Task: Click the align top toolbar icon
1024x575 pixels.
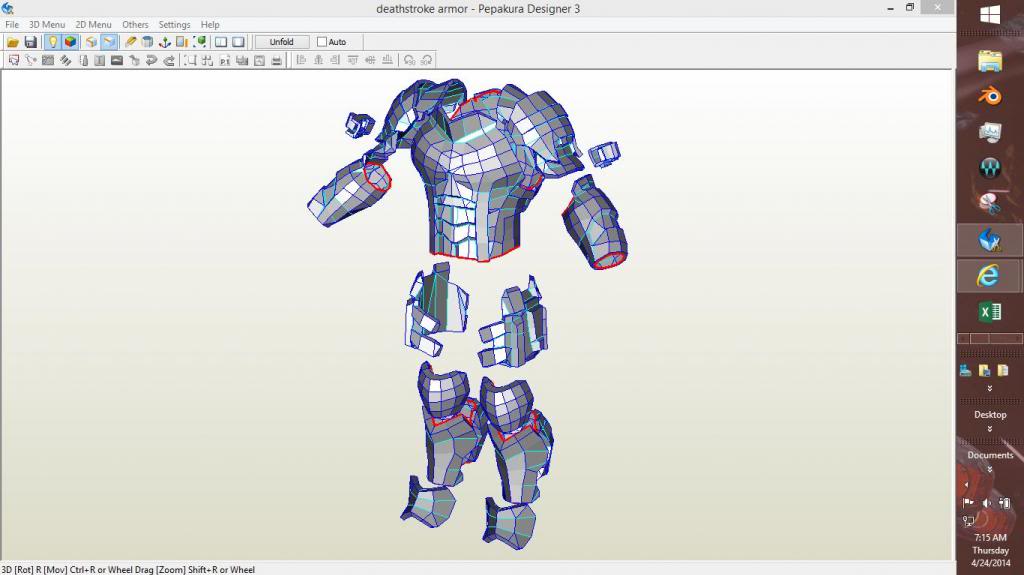Action: (353, 60)
